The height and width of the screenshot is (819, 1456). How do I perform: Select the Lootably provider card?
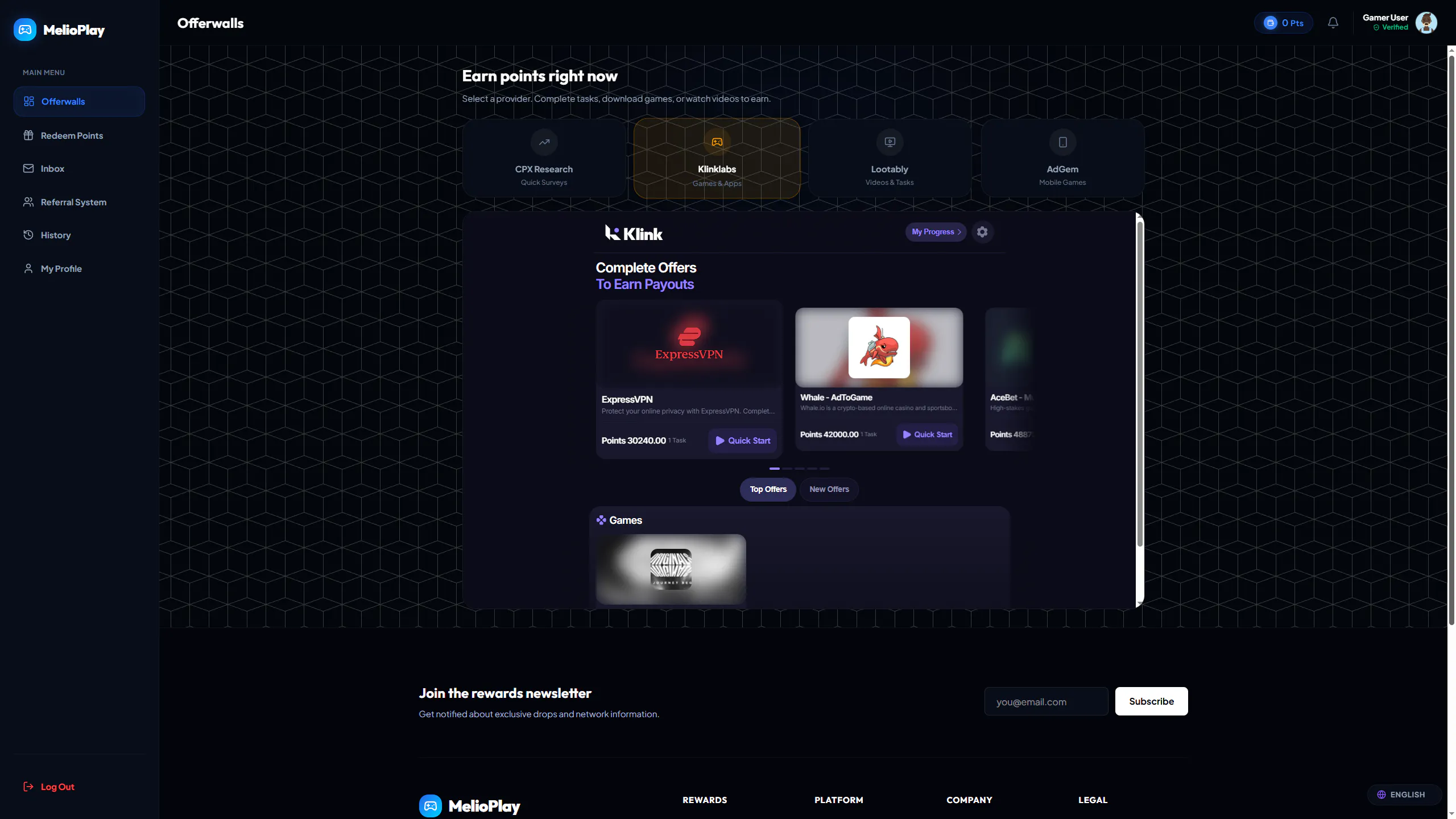tap(890, 158)
